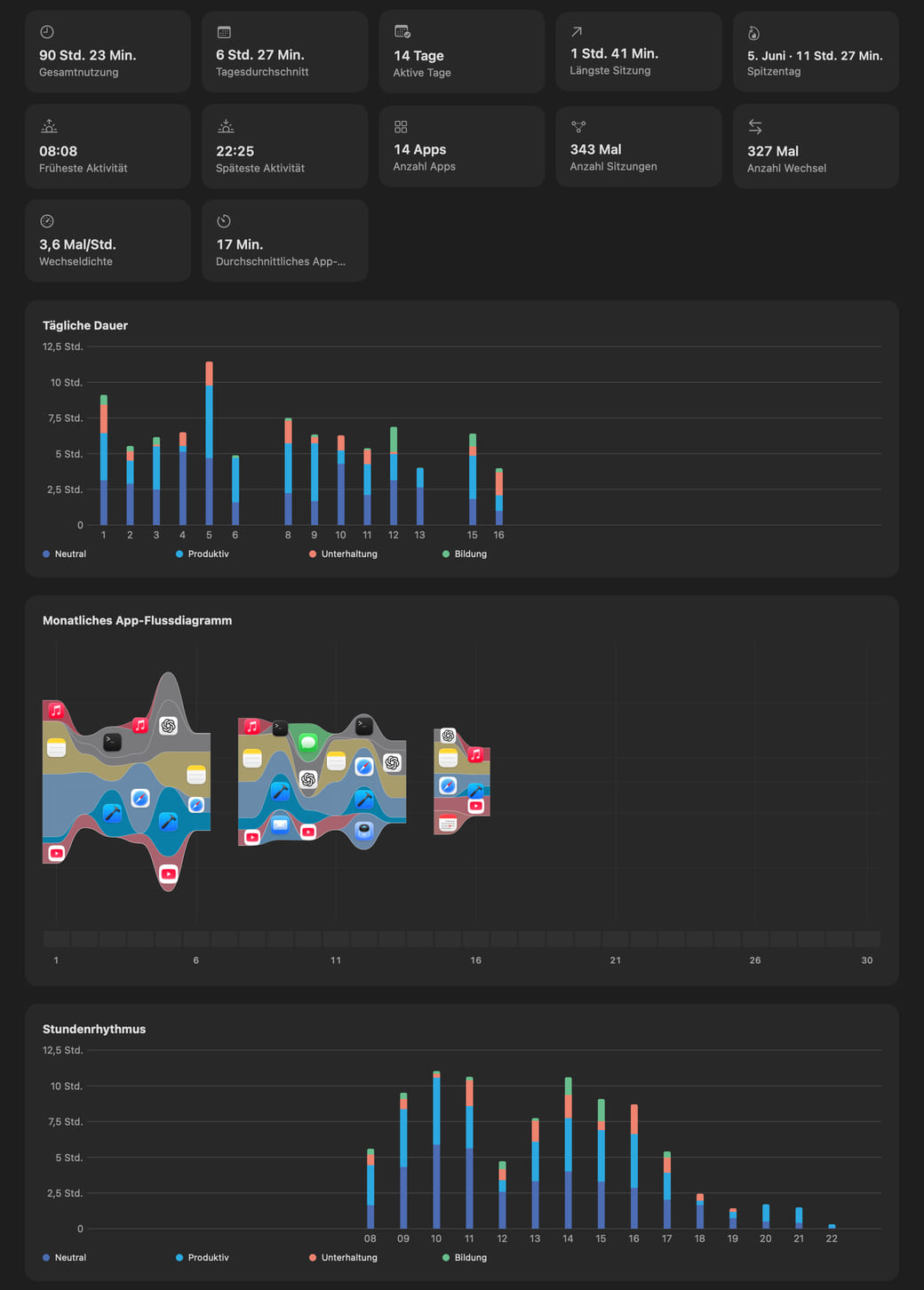Select the hour 10 bar in Stundenrhythmus

click(x=436, y=1150)
